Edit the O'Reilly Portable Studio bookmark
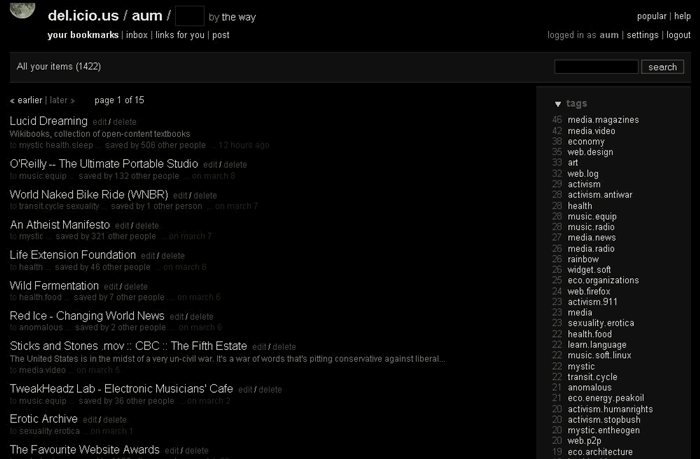Image resolution: width=700 pixels, height=459 pixels. point(210,165)
